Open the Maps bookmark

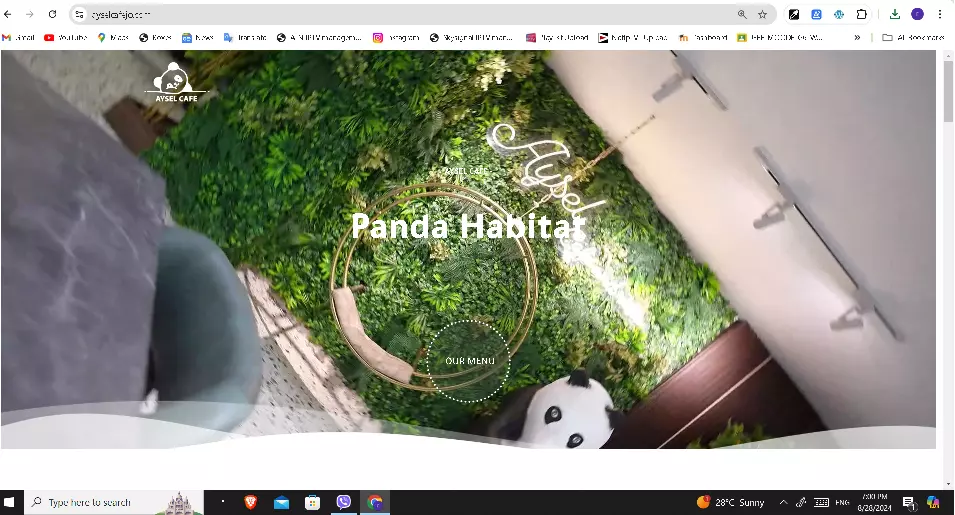click(x=113, y=38)
